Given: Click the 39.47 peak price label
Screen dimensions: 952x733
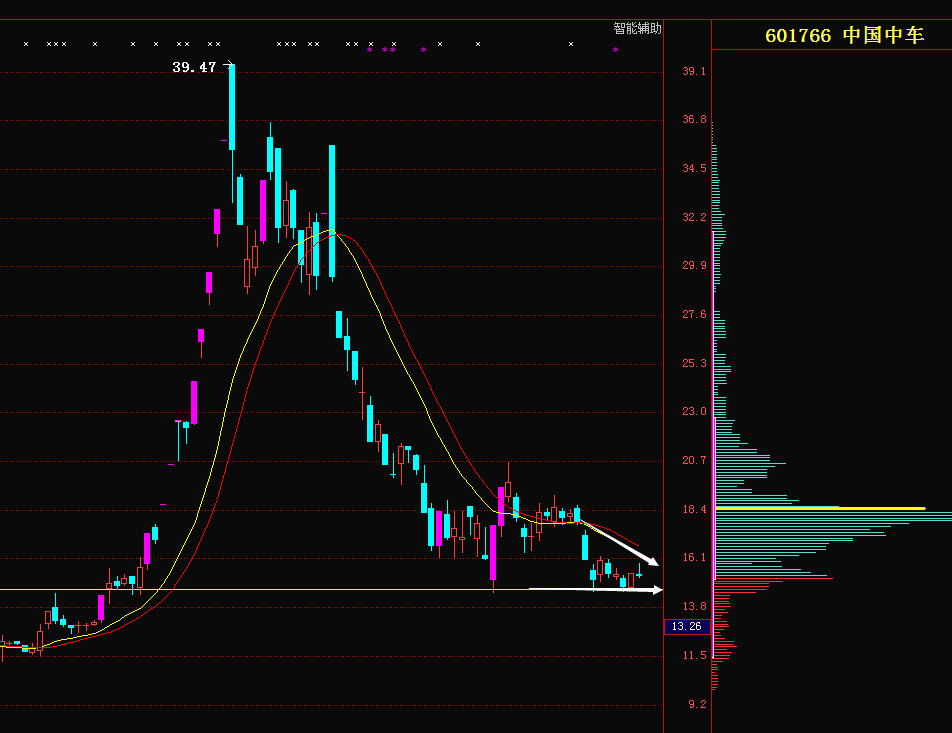Looking at the screenshot, I should click(194, 67).
